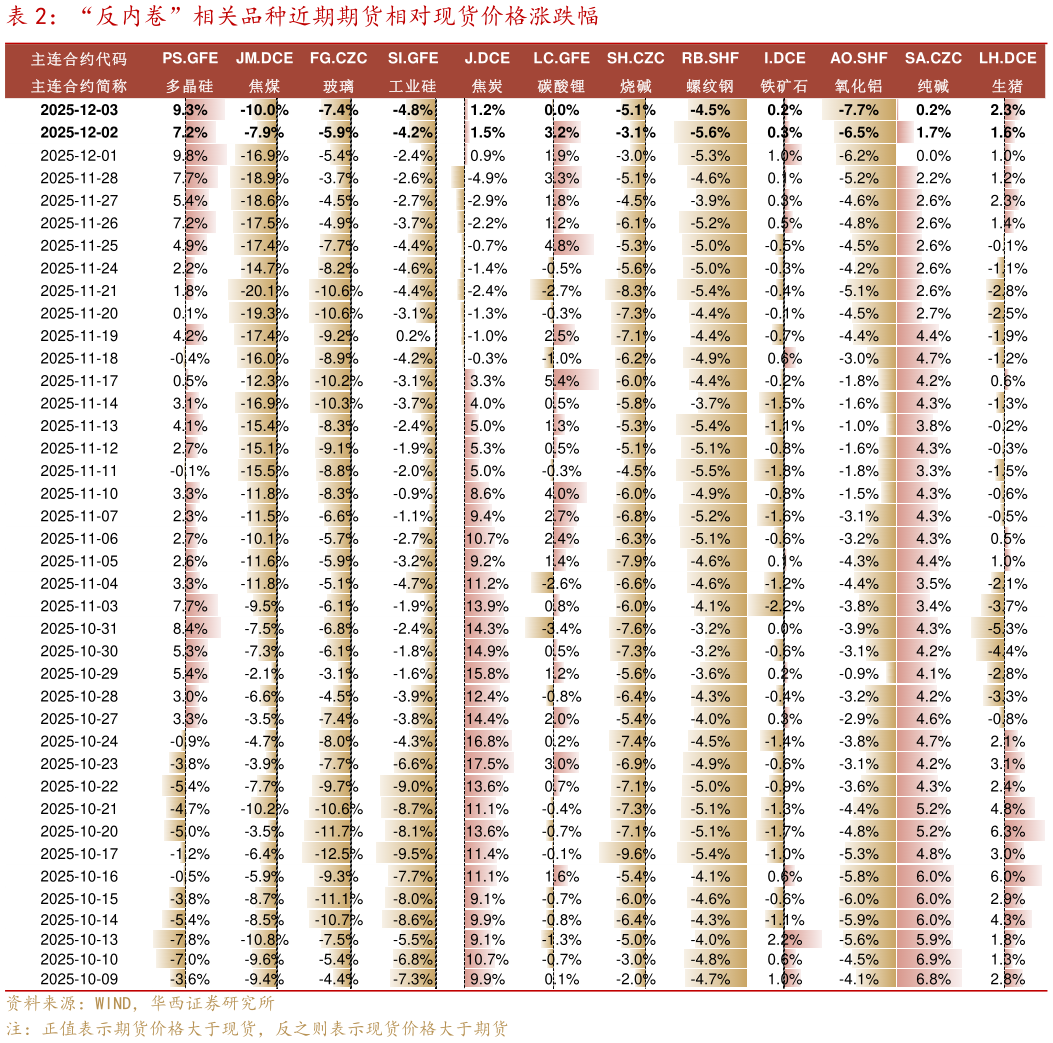Click the 2025-10-13 date row label
This screenshot has height=1043, width=1053.
79,940
